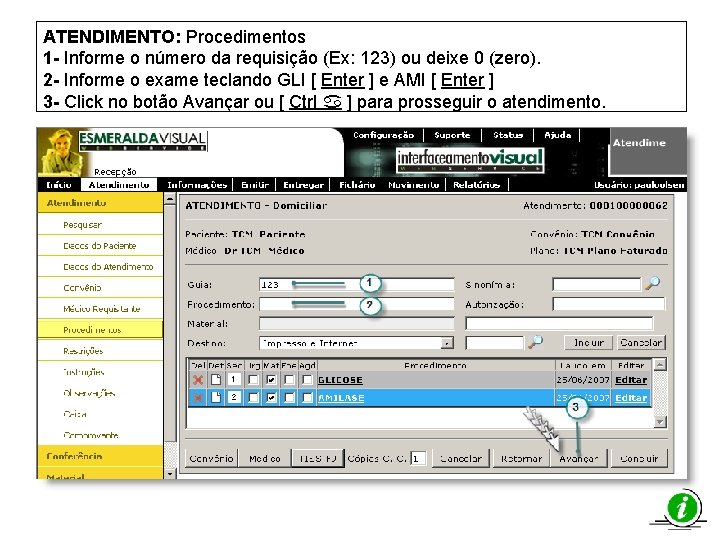Open details page icon for AMILASE
Viewport: 720px width, 540px height.
pyautogui.click(x=216, y=398)
